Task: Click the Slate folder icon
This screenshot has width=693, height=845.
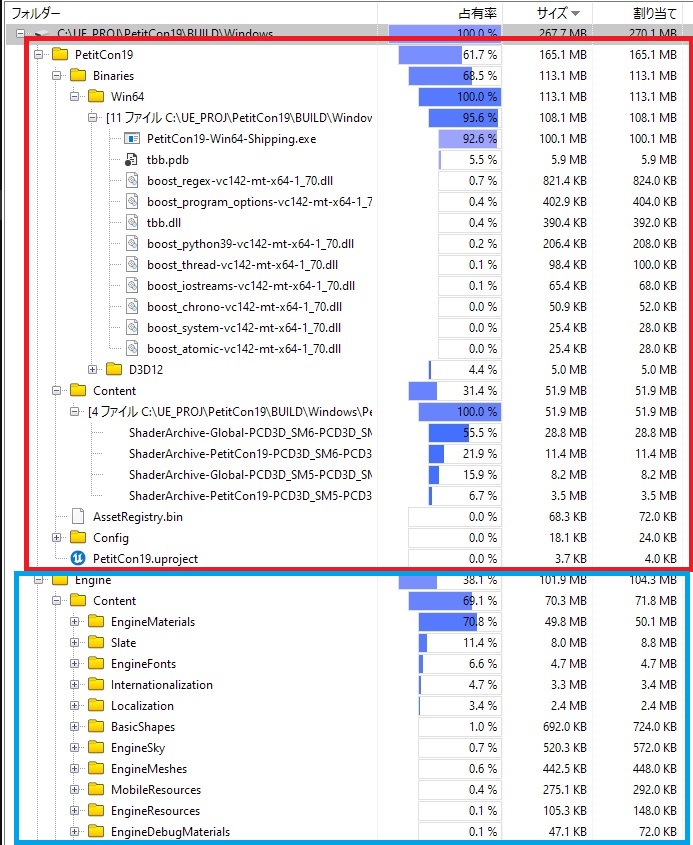Action: click(96, 642)
